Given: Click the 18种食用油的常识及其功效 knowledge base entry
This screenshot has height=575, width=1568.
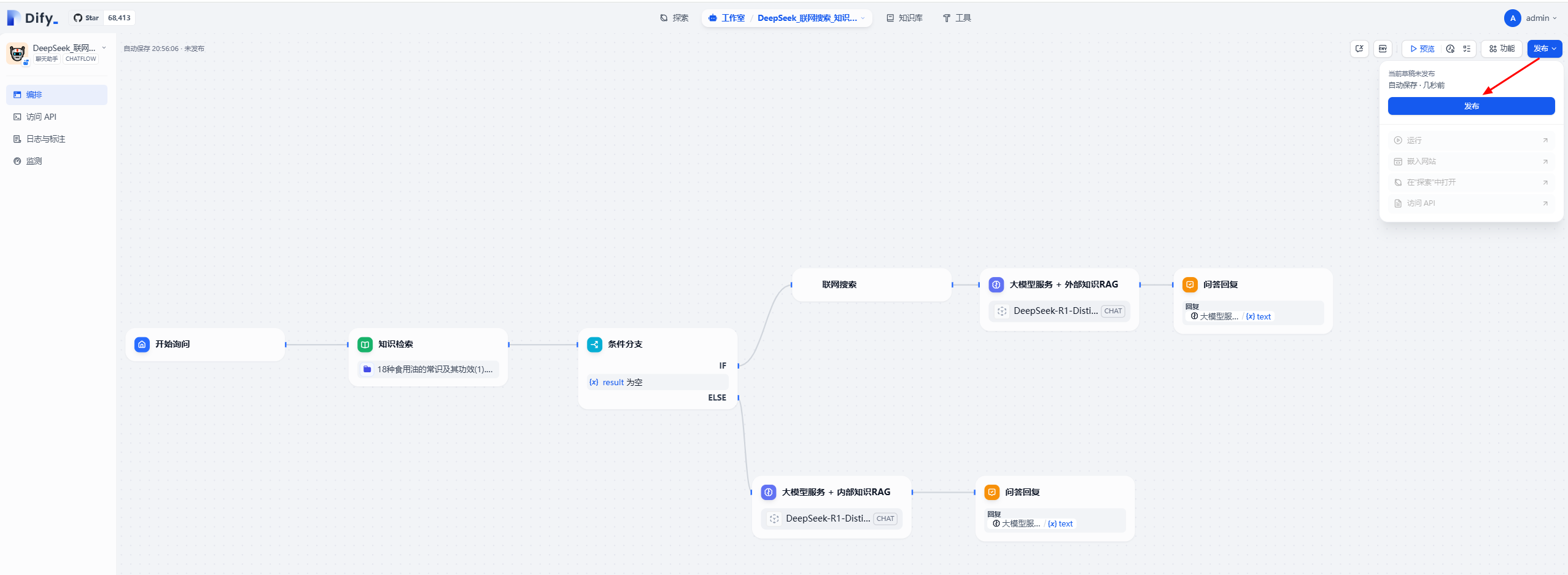Looking at the screenshot, I should pos(429,369).
